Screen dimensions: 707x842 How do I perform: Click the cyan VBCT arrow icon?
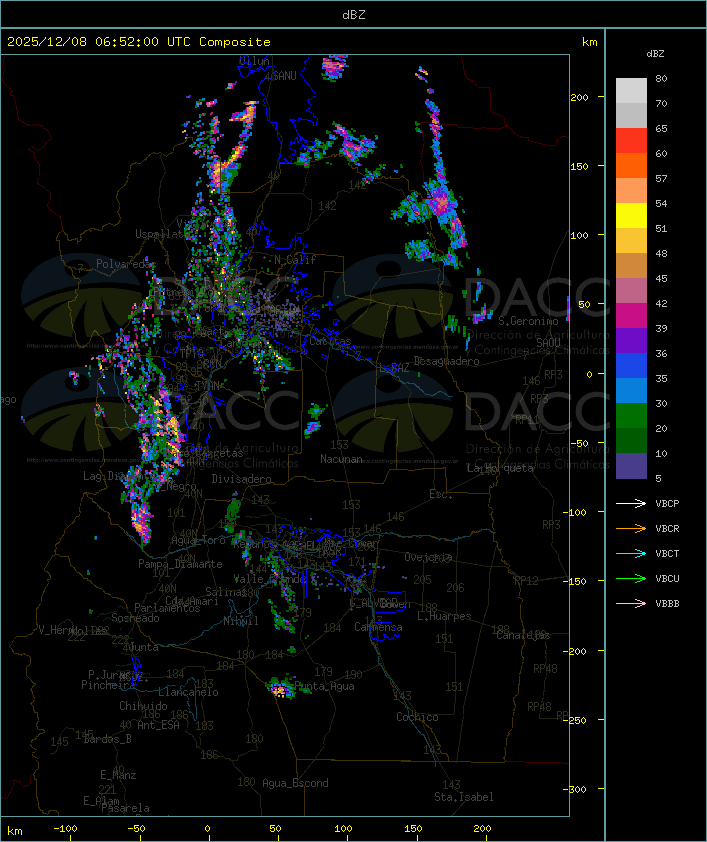(631, 553)
